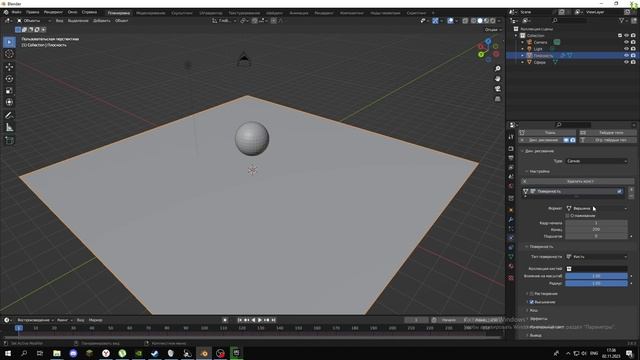Open the Material properties tab icon
Viewport: 640px width, 360px height.
pyautogui.click(x=511, y=266)
